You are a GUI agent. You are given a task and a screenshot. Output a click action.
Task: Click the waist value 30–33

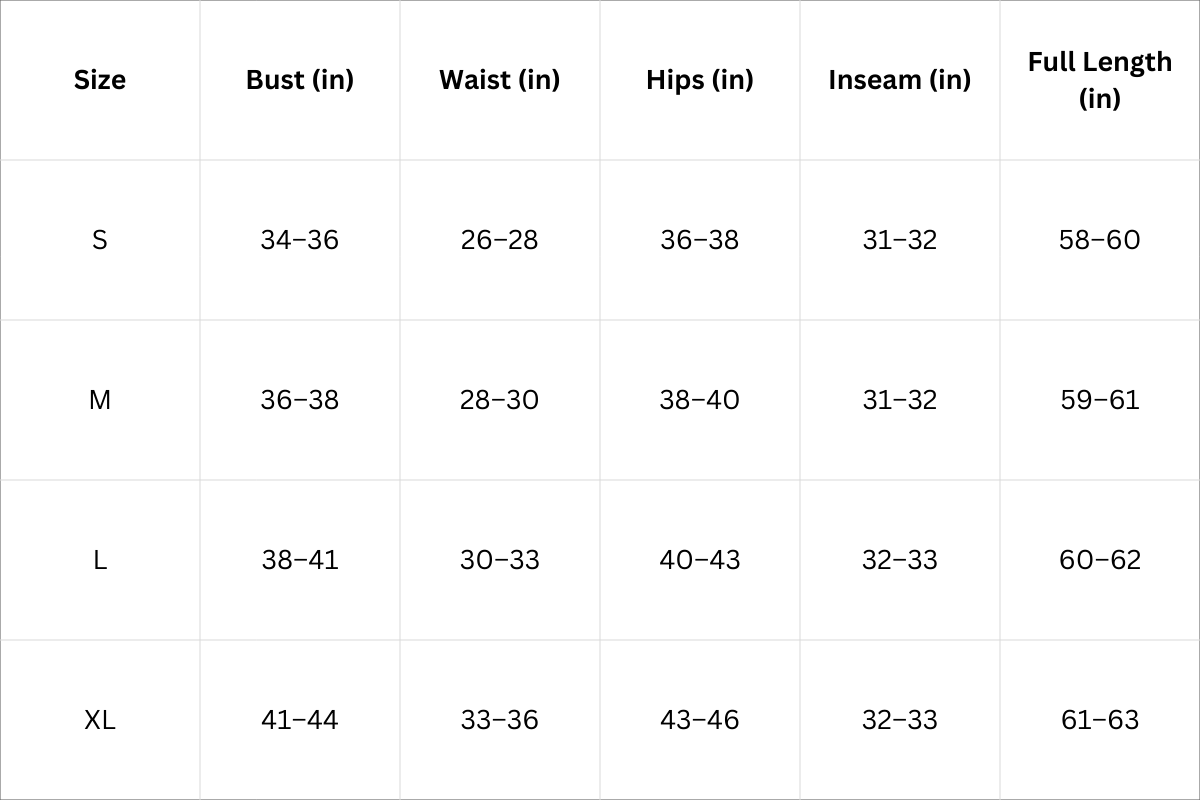pos(500,560)
